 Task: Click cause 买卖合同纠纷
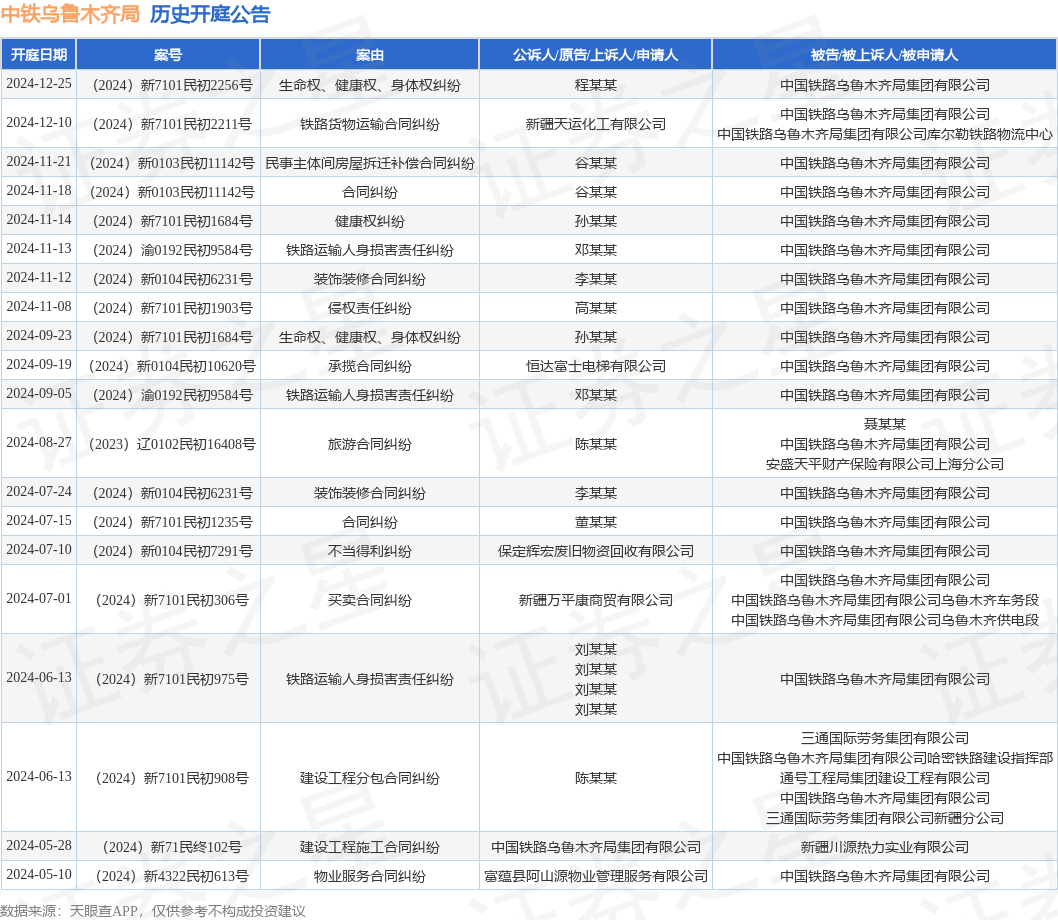click(x=370, y=600)
